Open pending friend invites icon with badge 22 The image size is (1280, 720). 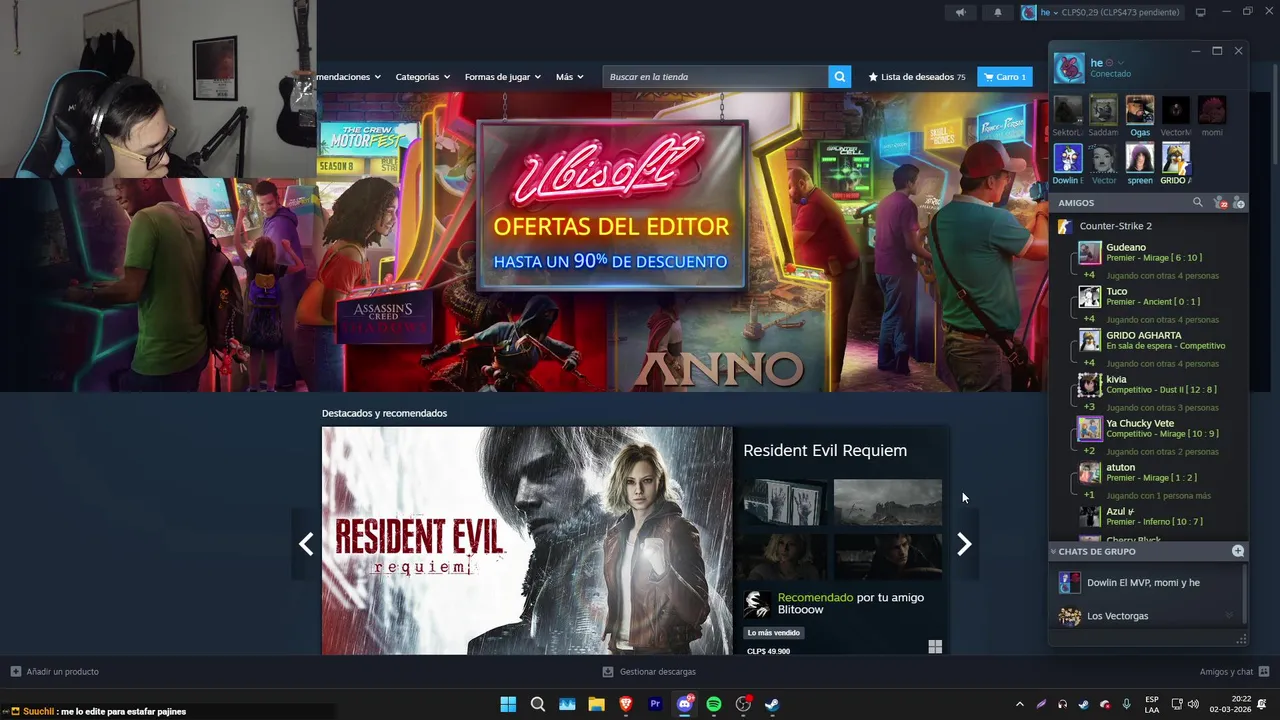point(1219,203)
